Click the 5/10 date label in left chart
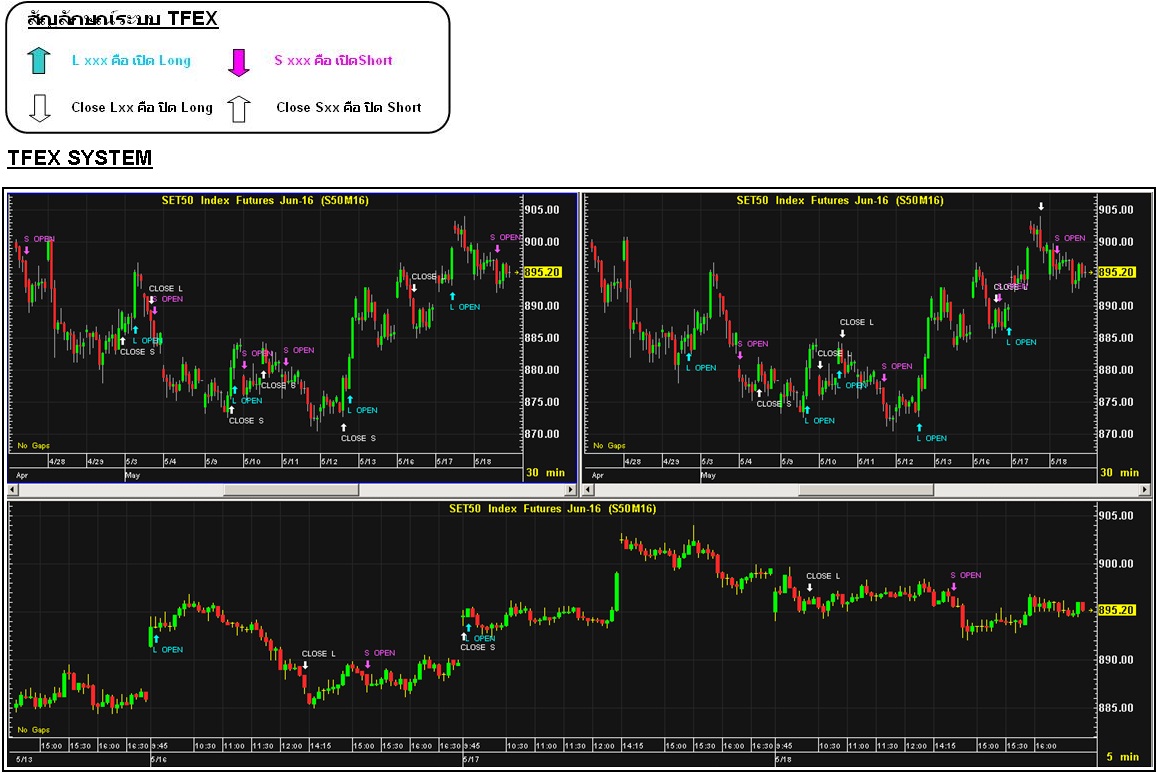 coord(252,462)
